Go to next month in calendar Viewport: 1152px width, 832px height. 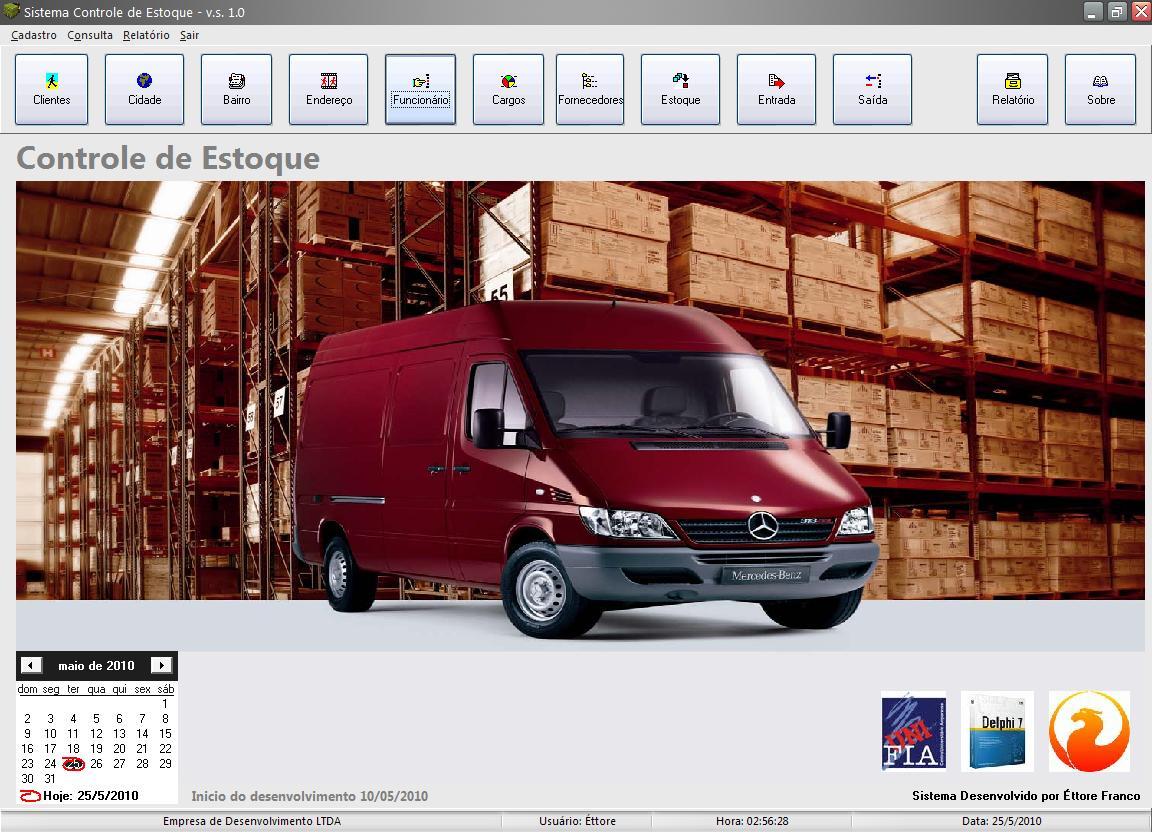(161, 665)
